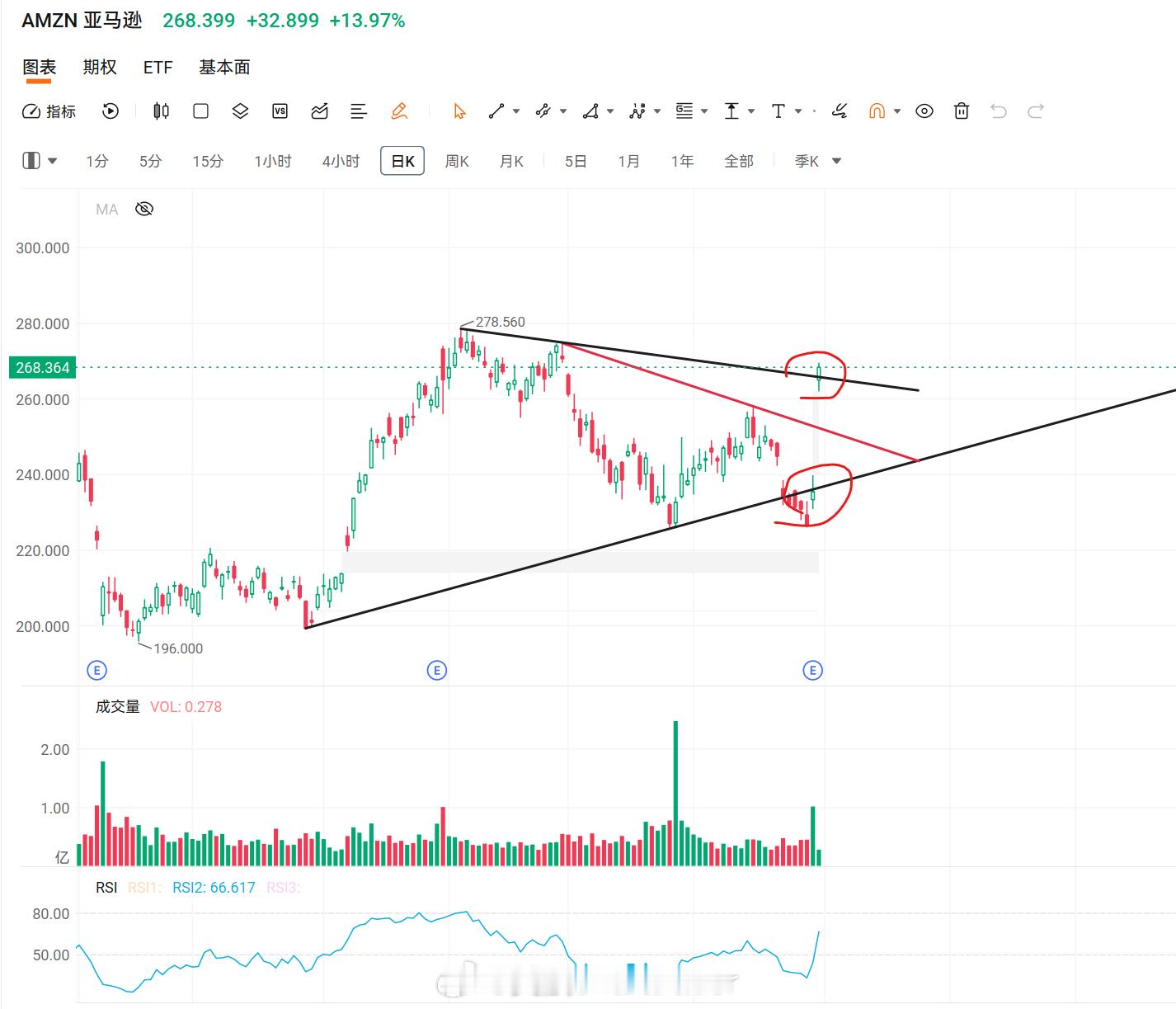Open the 图表 chart tab
This screenshot has width=1176, height=1009.
(39, 68)
